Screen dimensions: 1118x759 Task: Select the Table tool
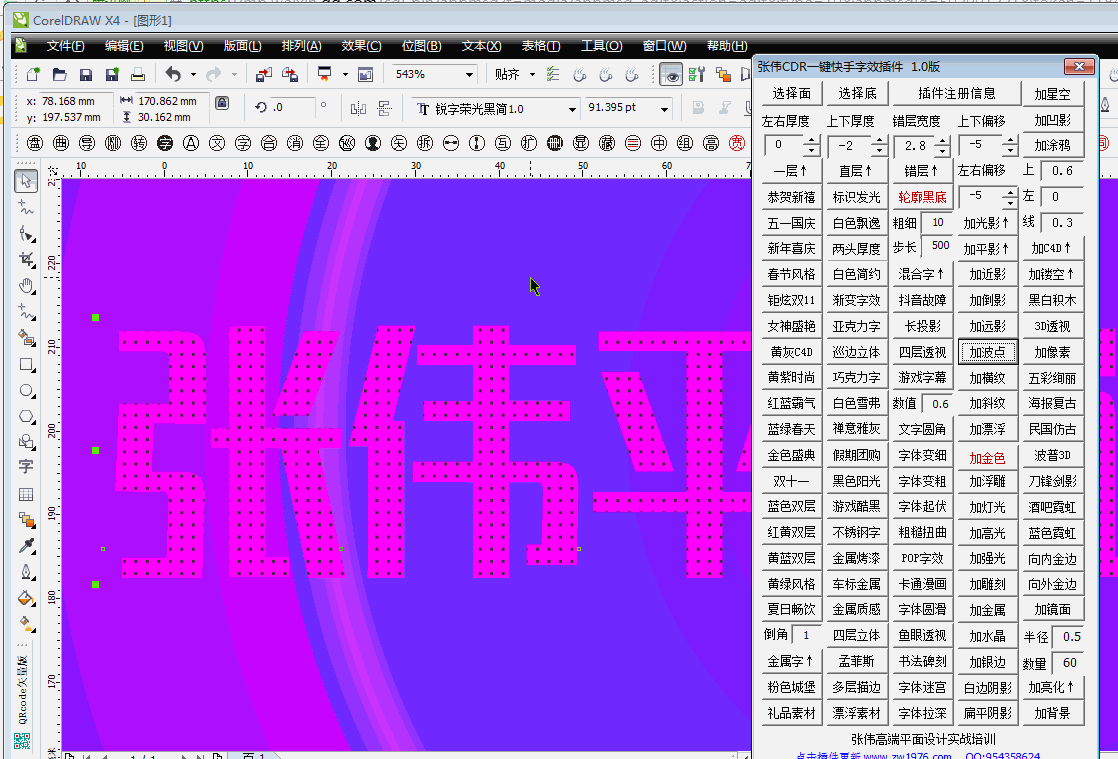26,494
